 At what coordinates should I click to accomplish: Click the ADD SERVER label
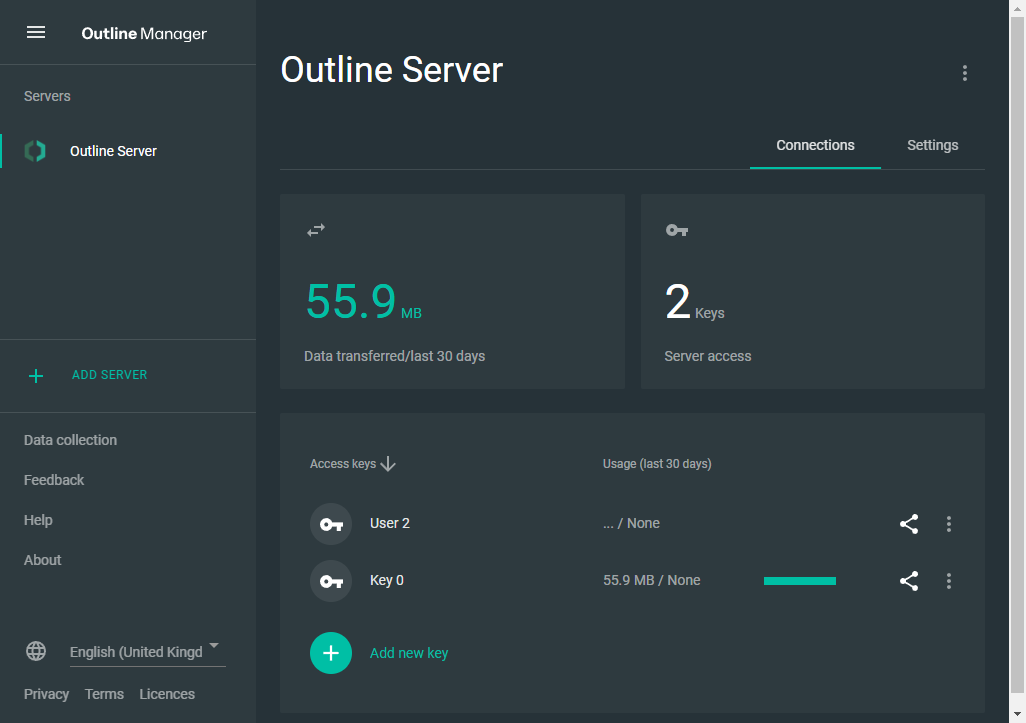coord(109,375)
